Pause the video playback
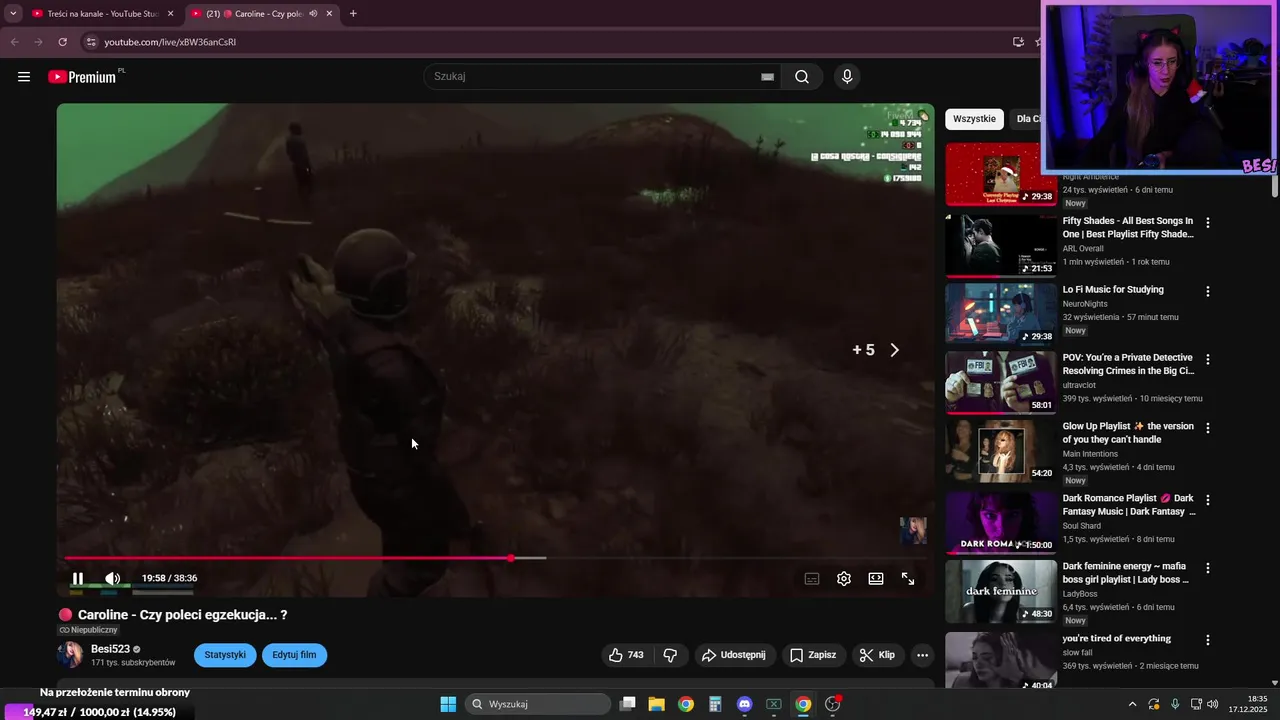Viewport: 1280px width, 720px height. 78,578
